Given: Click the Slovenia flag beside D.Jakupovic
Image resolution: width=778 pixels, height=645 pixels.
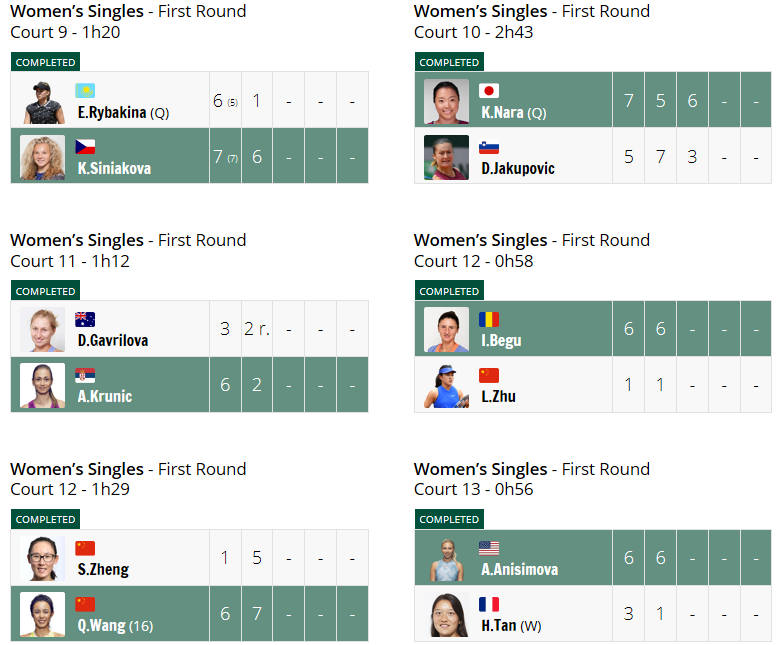Looking at the screenshot, I should coord(489,147).
